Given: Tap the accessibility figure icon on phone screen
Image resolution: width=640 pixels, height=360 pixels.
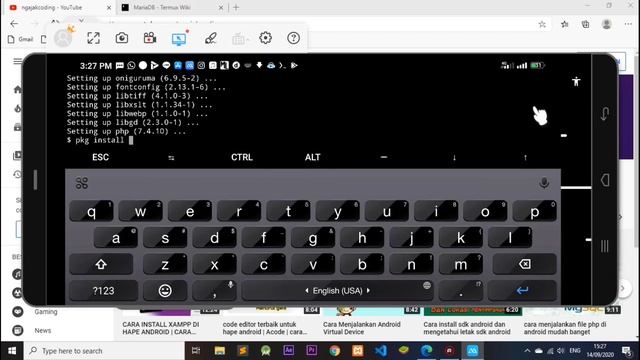Looking at the screenshot, I should pyautogui.click(x=576, y=81).
